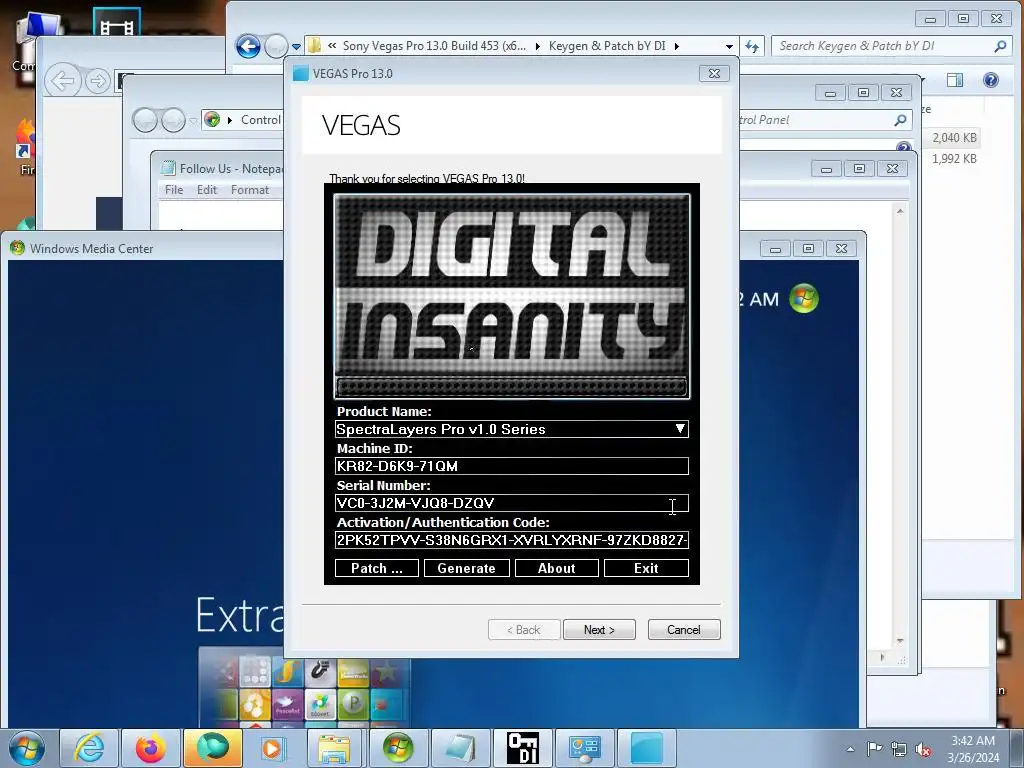
Task: Click the Patch ... button
Action: tap(377, 568)
